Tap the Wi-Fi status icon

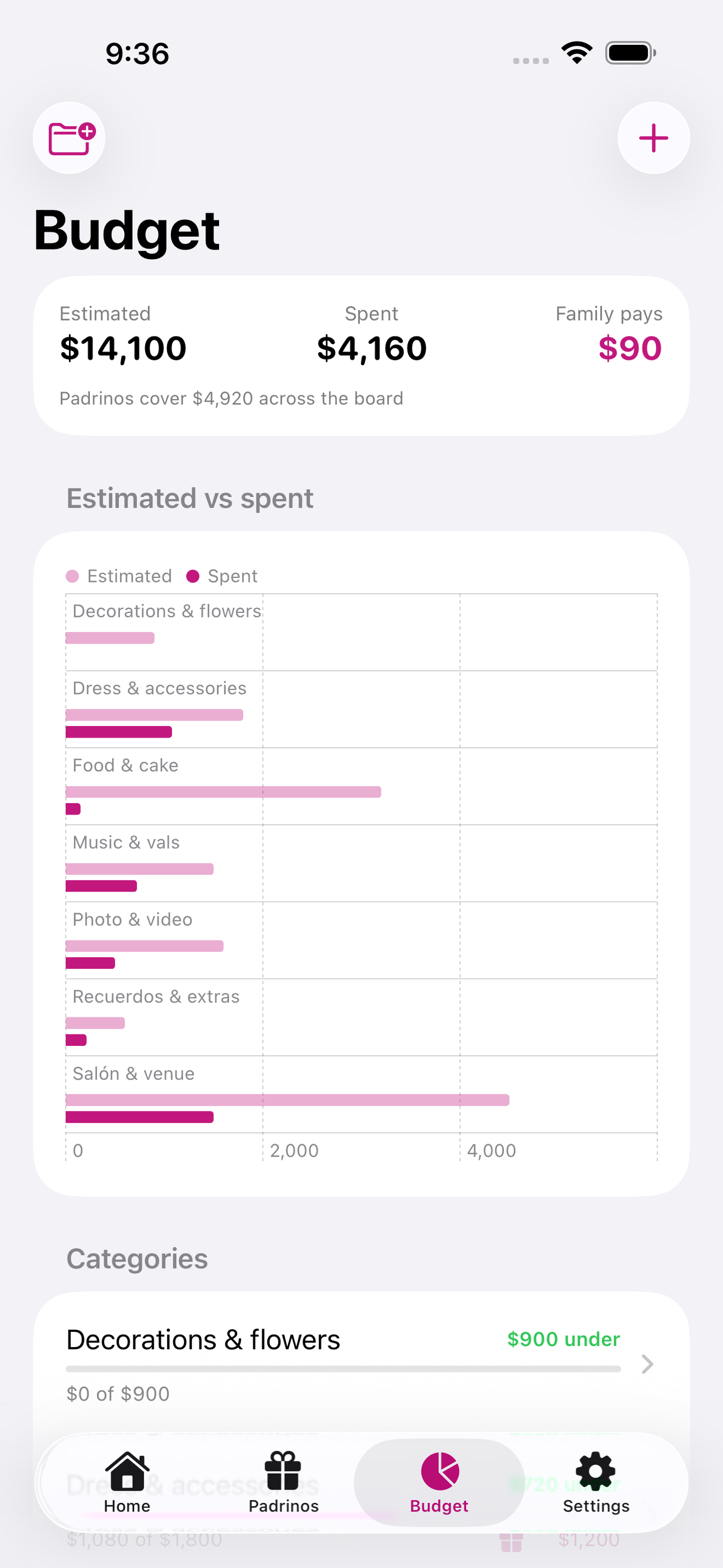coord(577,53)
